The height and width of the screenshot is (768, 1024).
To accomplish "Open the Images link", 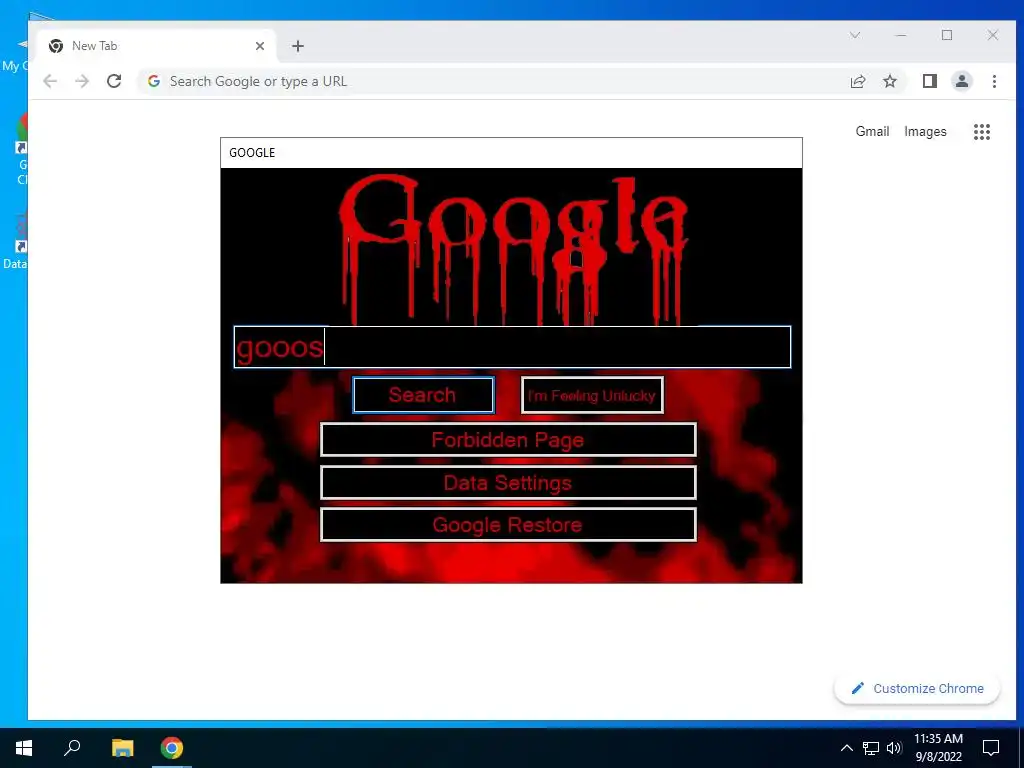I will point(925,131).
